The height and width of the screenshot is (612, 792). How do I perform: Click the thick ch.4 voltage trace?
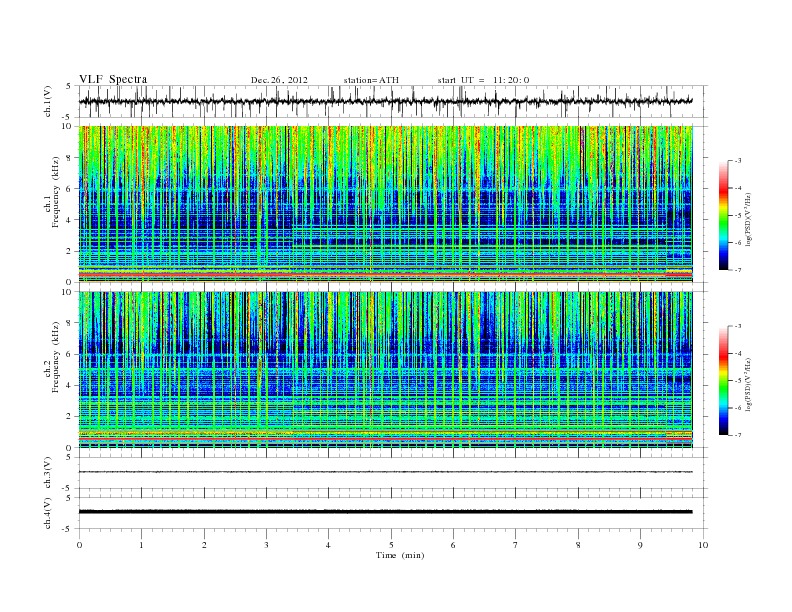pos(385,512)
